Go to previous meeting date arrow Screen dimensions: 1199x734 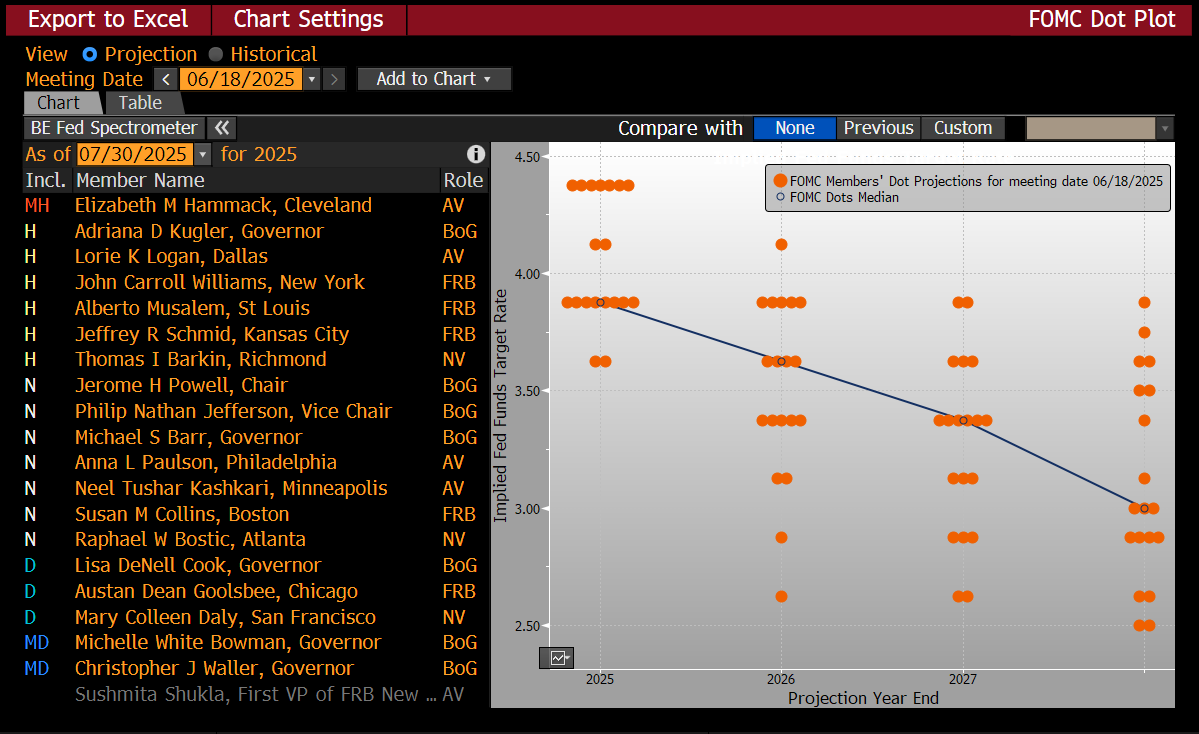(166, 80)
